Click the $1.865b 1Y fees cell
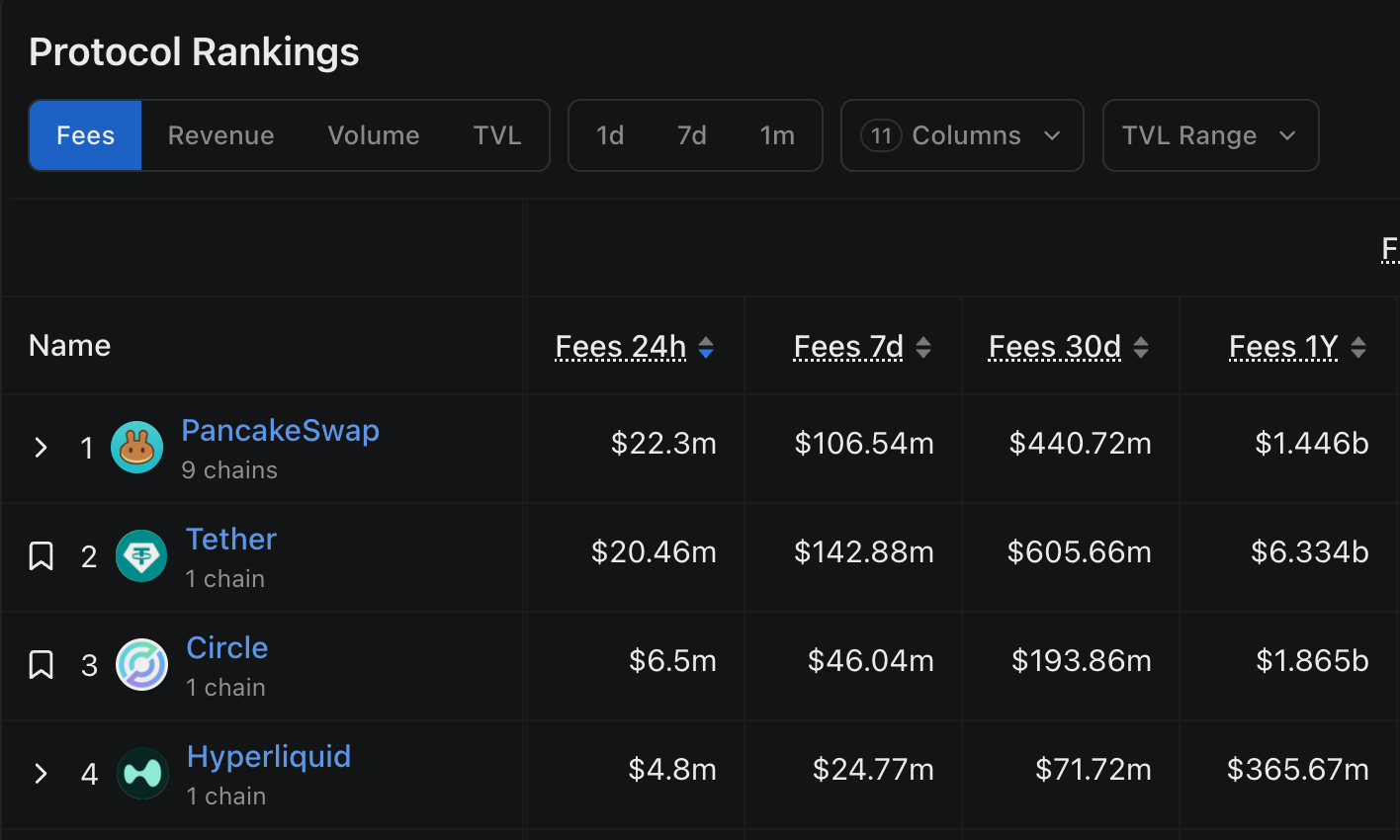The width and height of the screenshot is (1400, 840). (x=1312, y=661)
